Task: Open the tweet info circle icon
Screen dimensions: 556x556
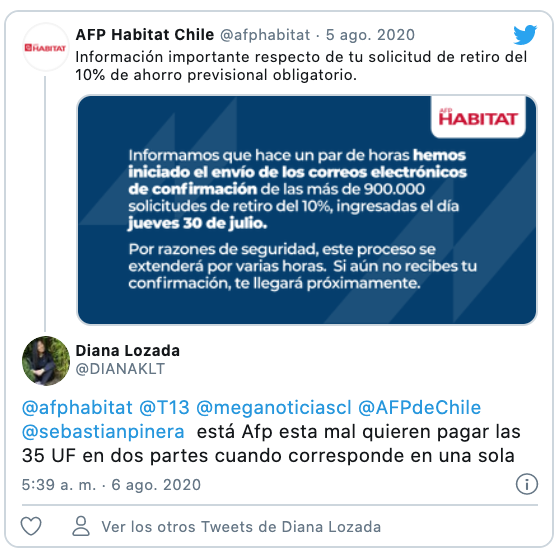Action: tap(527, 484)
